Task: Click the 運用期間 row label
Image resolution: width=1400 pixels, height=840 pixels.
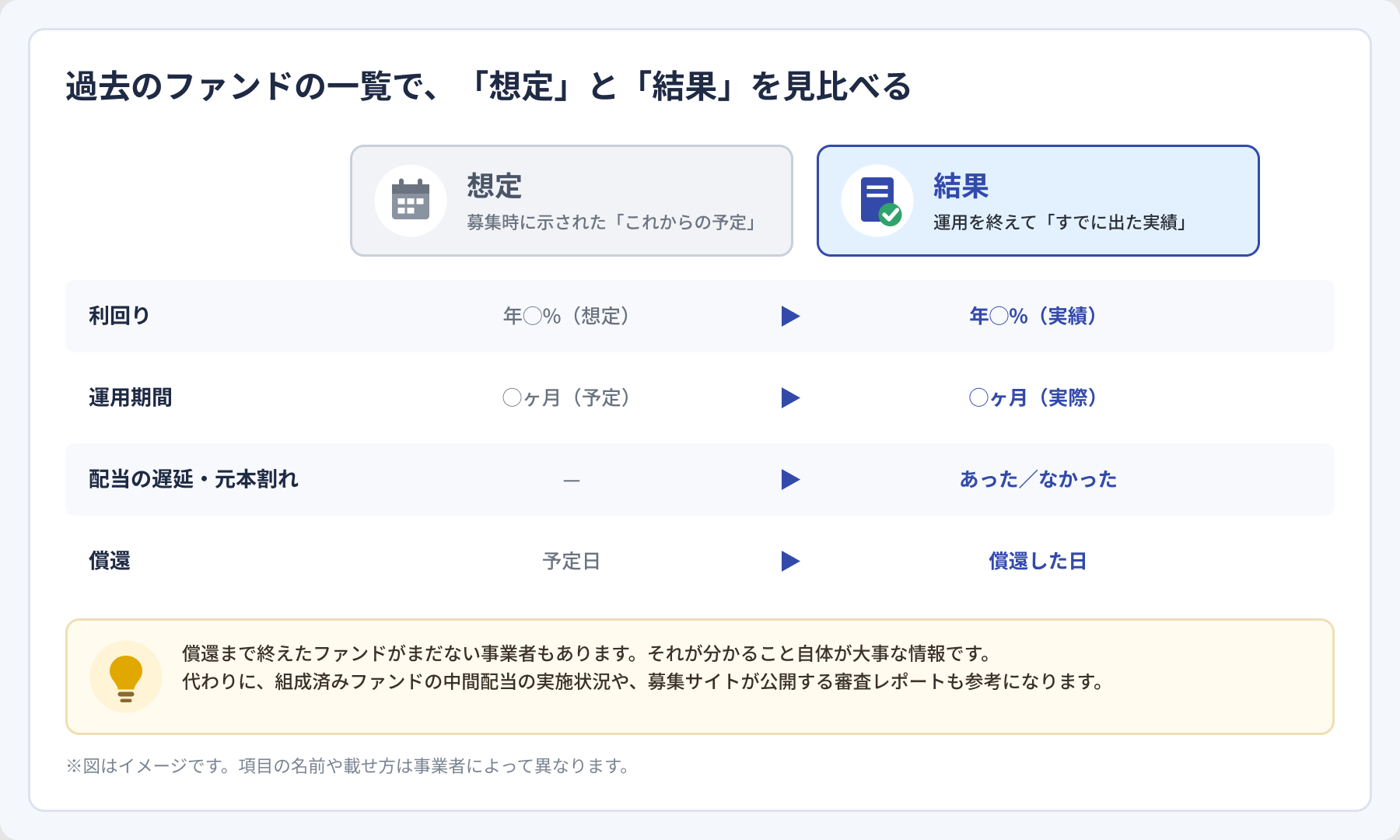Action: [131, 397]
